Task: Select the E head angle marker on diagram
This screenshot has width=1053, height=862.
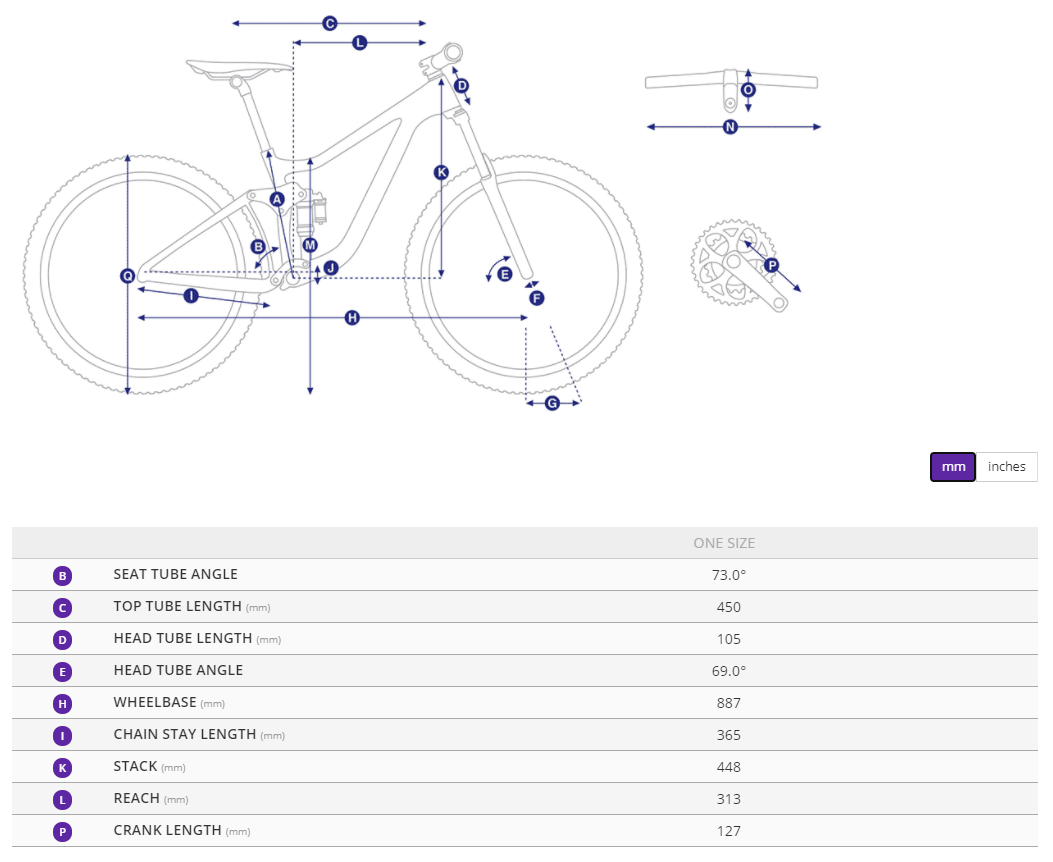Action: click(x=504, y=274)
